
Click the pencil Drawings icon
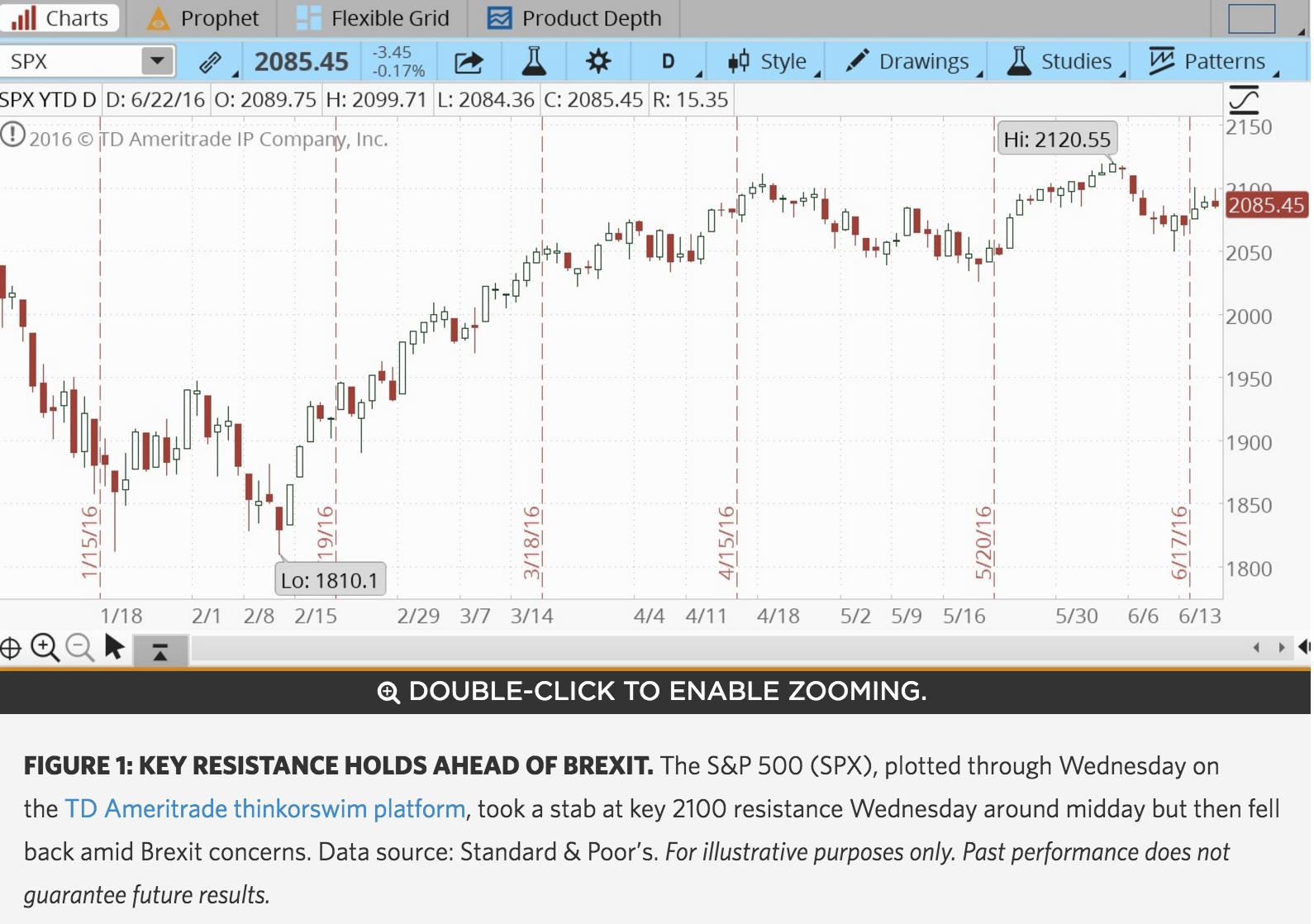(857, 61)
